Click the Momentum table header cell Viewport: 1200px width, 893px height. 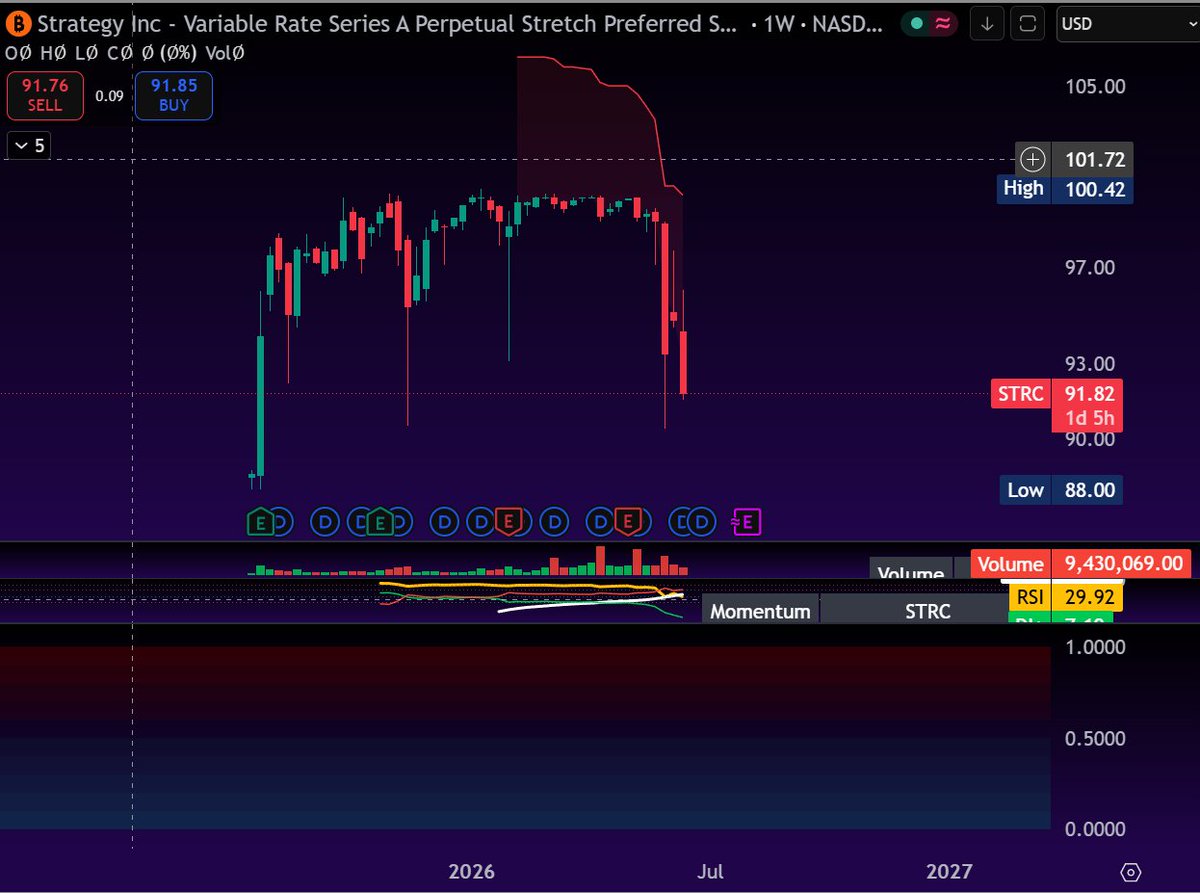pyautogui.click(x=760, y=610)
